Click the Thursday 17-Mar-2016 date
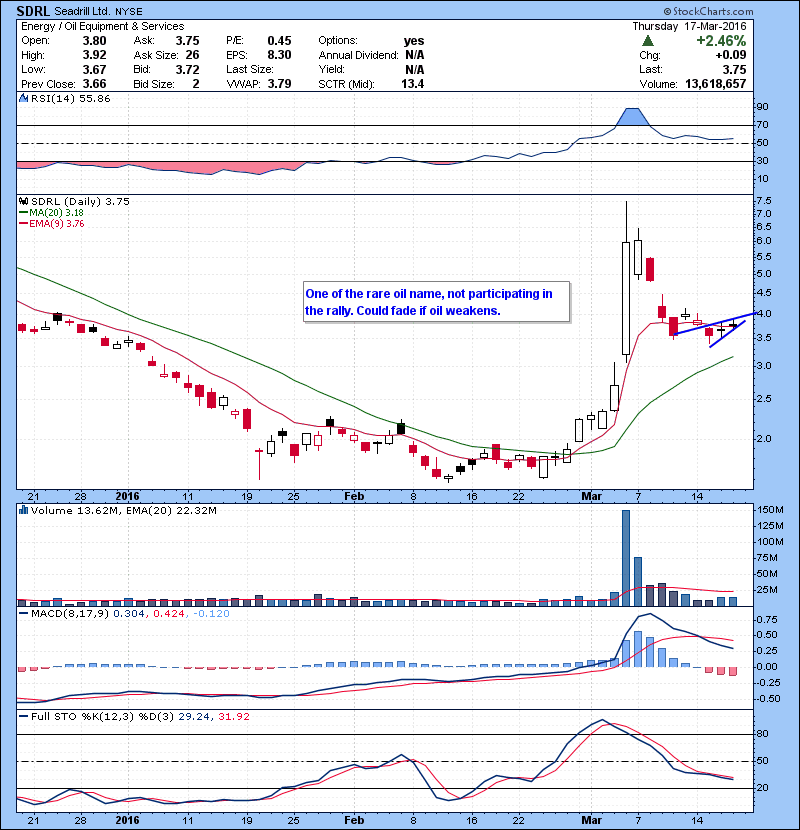Screen dimensions: 800x830 [x=689, y=26]
